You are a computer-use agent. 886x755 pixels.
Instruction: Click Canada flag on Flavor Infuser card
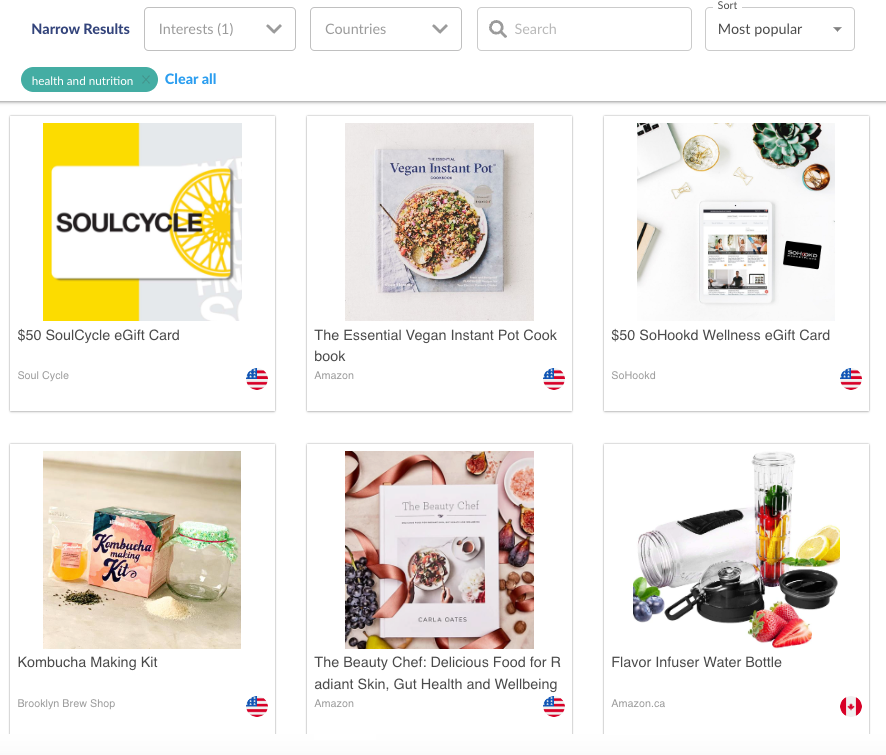(x=851, y=706)
